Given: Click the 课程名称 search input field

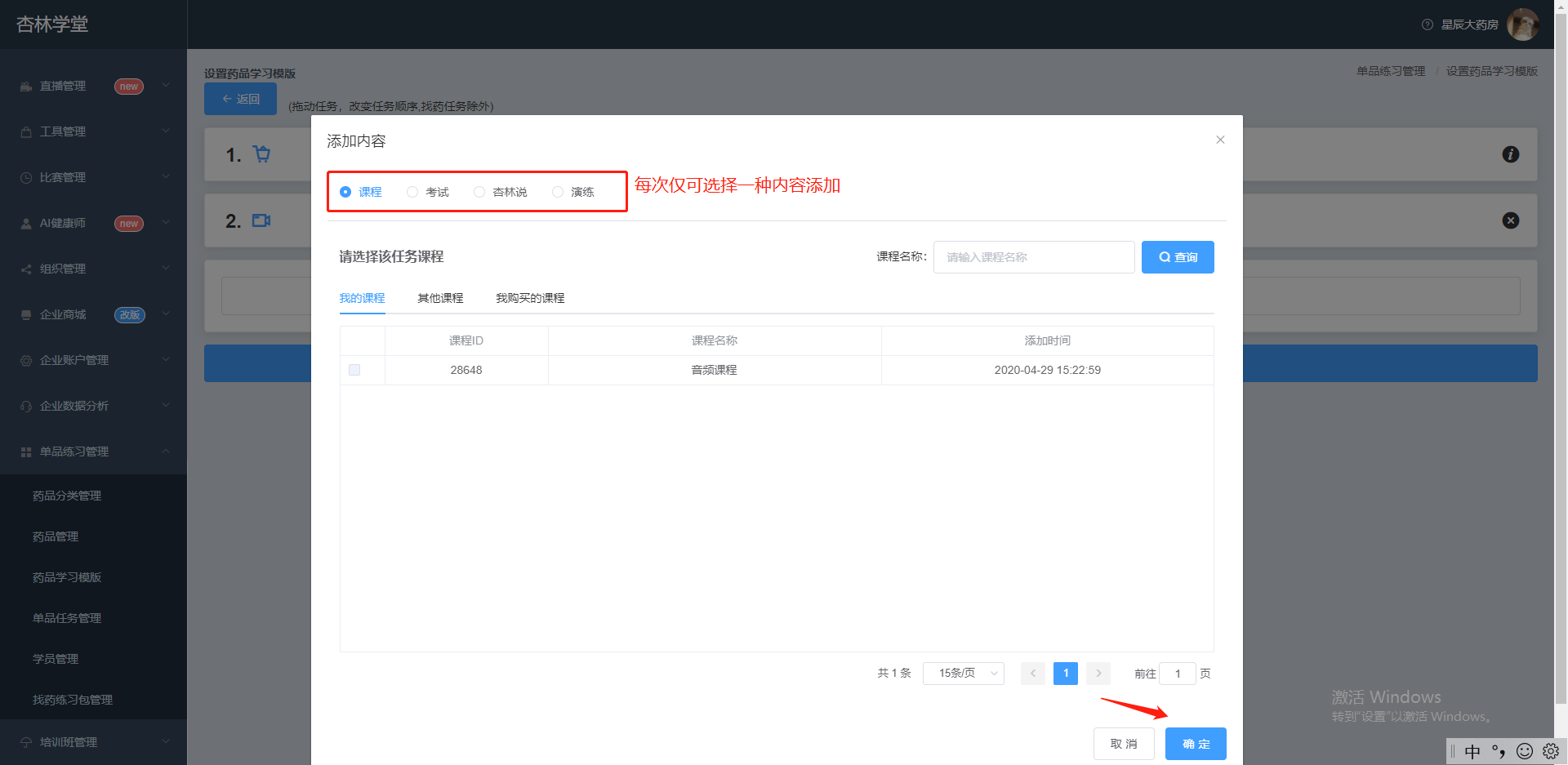Looking at the screenshot, I should (1034, 257).
